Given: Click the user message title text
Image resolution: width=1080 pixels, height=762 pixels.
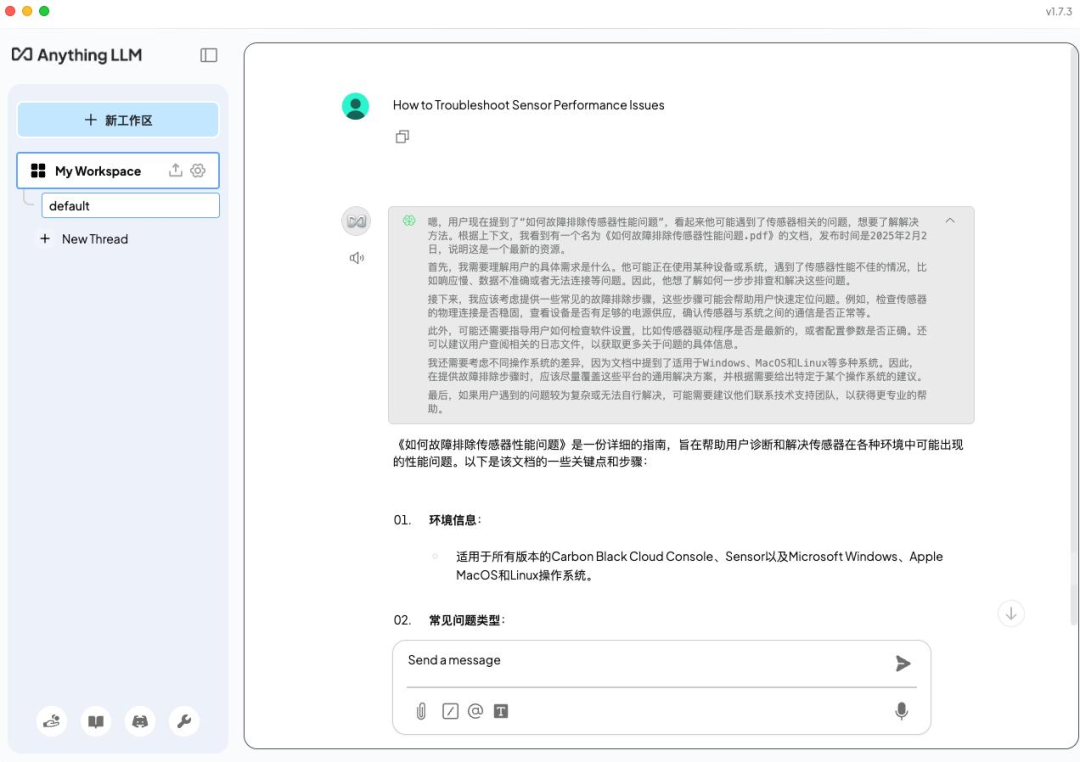Looking at the screenshot, I should pos(528,105).
